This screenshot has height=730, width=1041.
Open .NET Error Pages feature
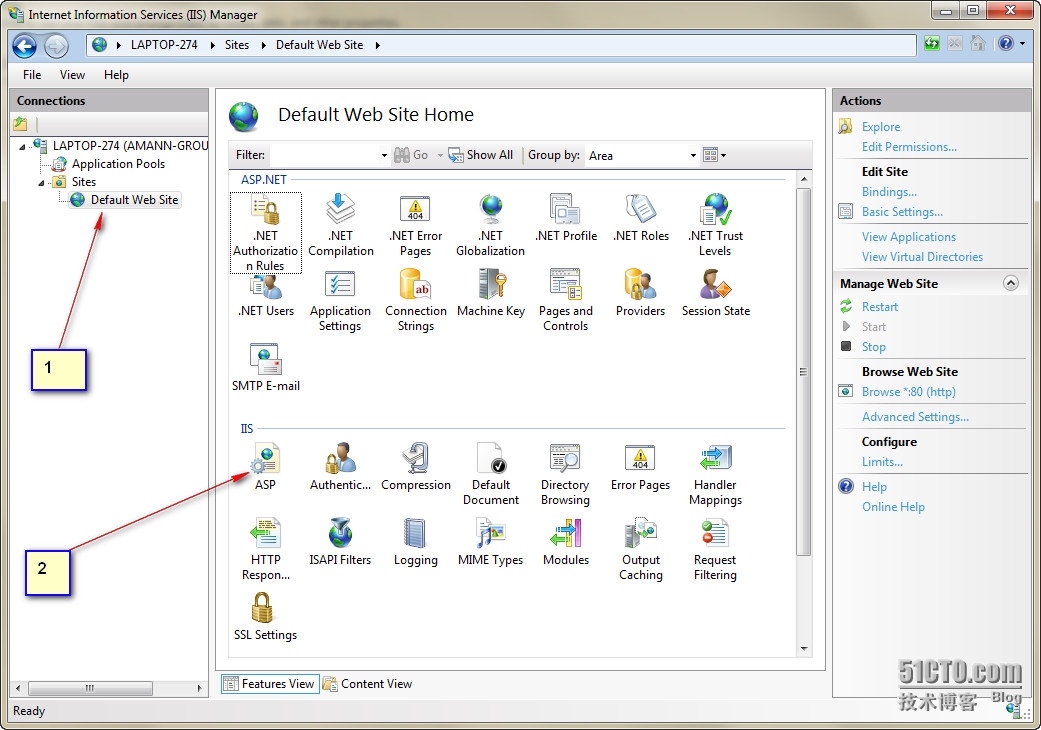[x=416, y=225]
